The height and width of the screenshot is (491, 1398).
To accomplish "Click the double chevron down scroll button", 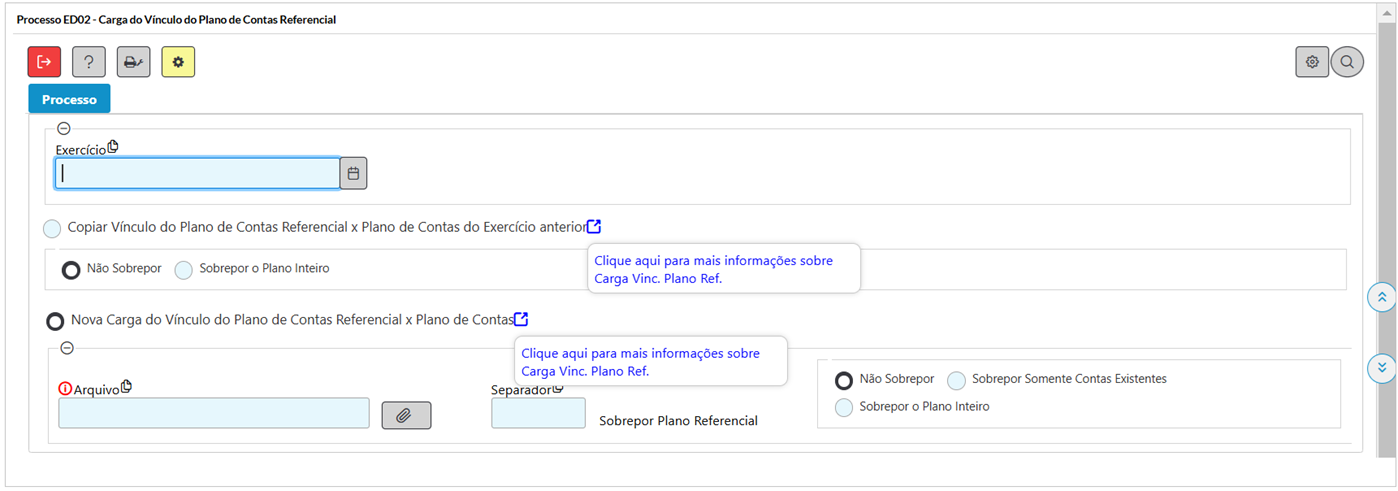I will click(x=1381, y=367).
